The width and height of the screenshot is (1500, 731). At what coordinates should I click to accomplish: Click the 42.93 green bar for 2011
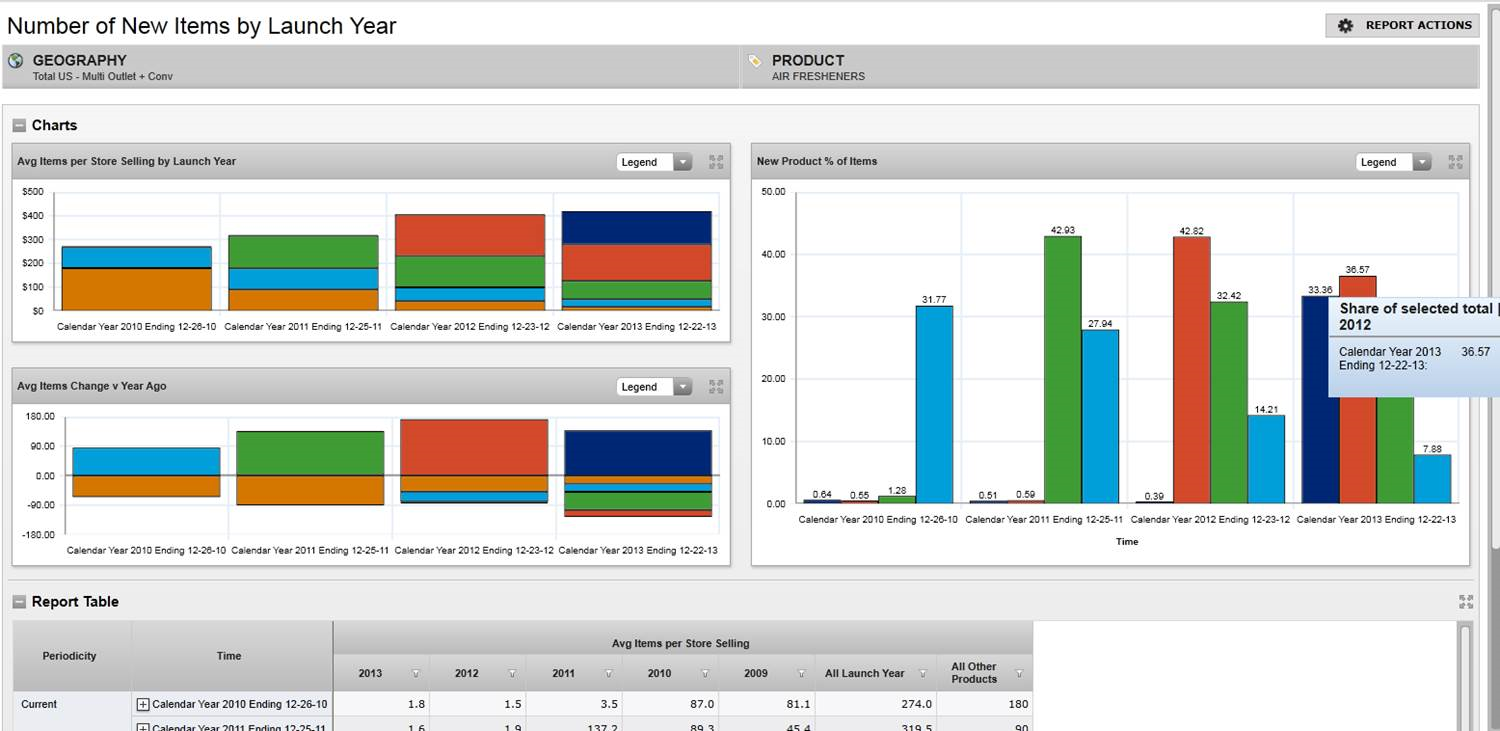1062,370
